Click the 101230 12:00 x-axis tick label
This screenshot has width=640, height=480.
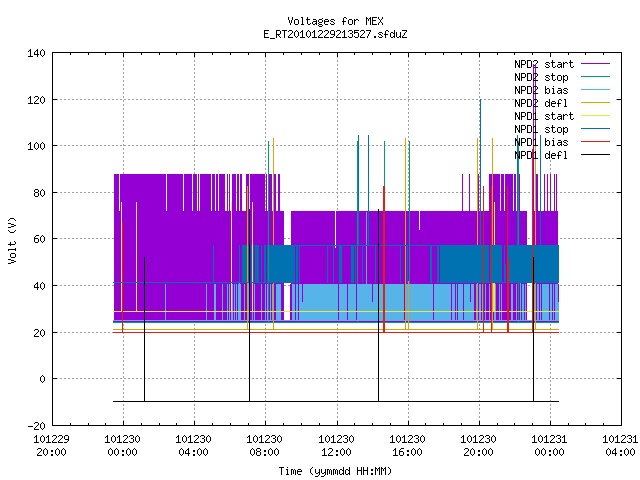point(336,446)
